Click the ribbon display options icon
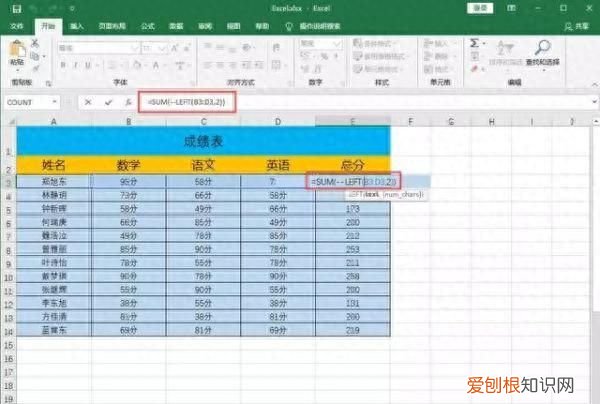Image resolution: width=600 pixels, height=404 pixels. click(x=511, y=8)
